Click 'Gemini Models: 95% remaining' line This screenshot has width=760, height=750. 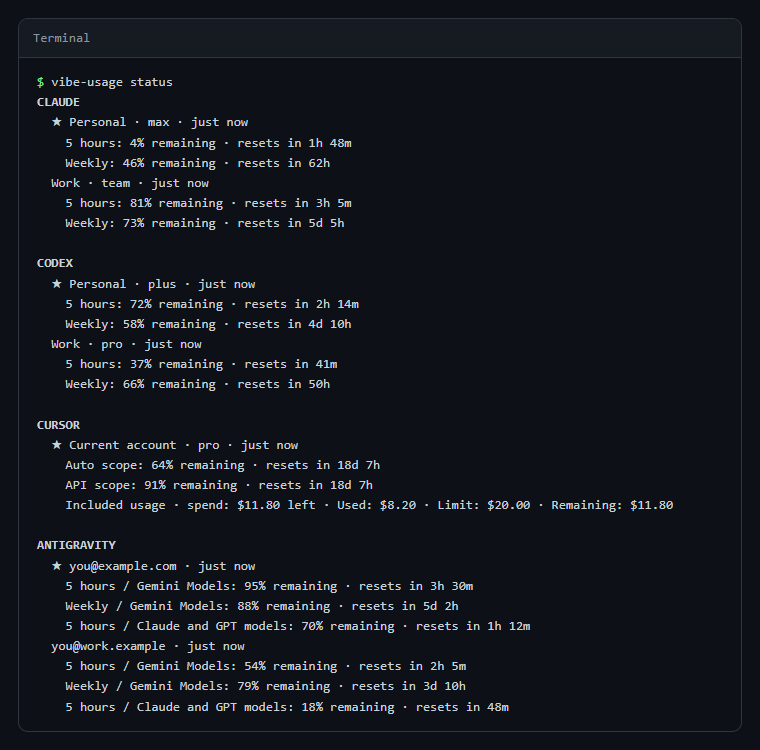(269, 586)
